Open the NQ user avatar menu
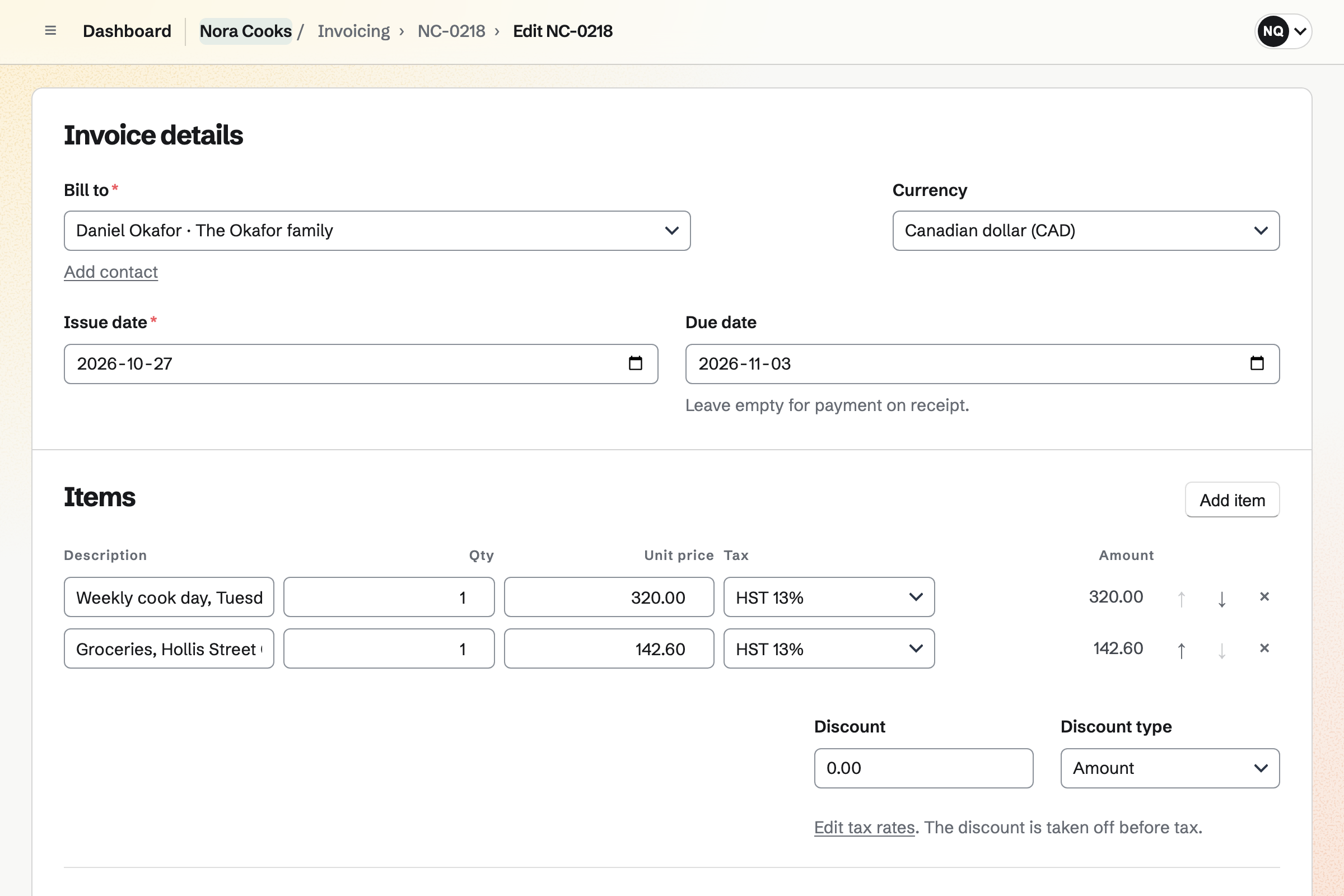This screenshot has width=1344, height=896. point(1283,31)
